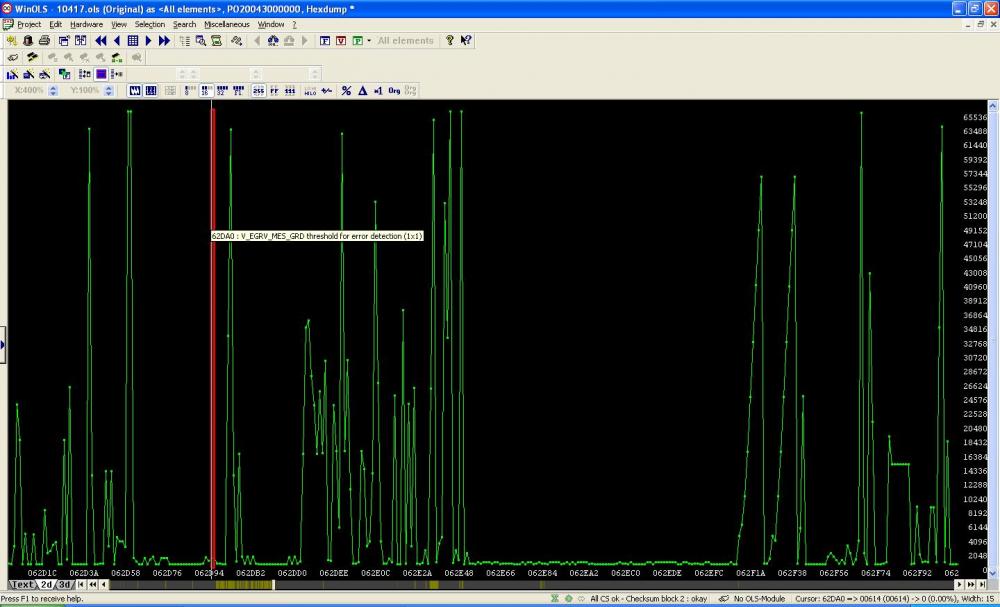Click the Org original values icon

click(394, 90)
